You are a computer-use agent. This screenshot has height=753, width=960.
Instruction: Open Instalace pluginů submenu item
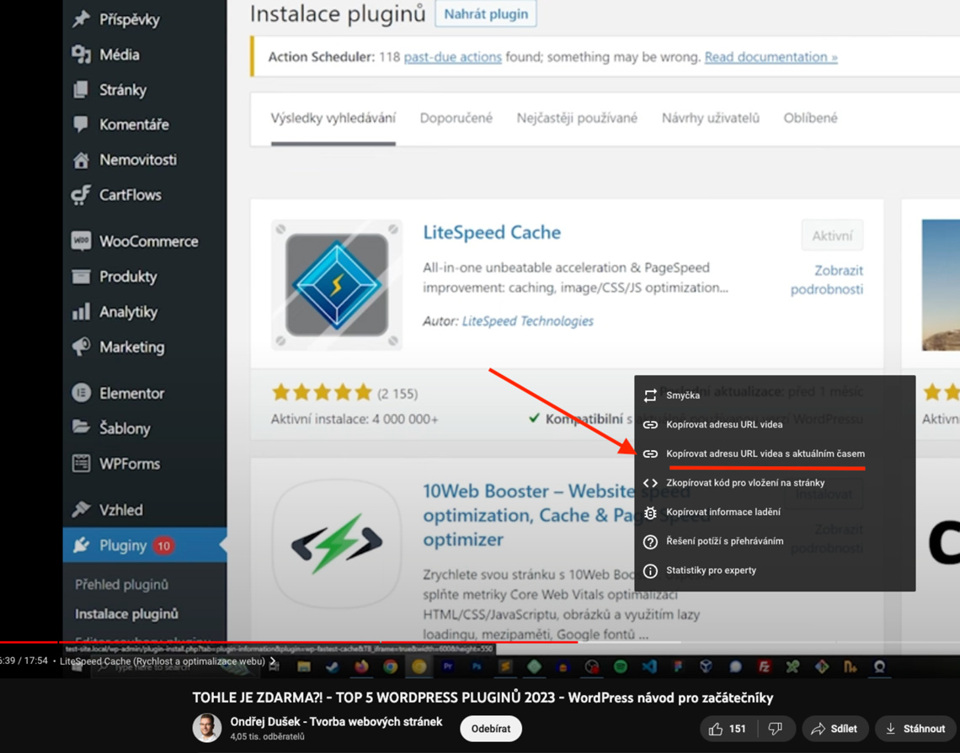(127, 613)
